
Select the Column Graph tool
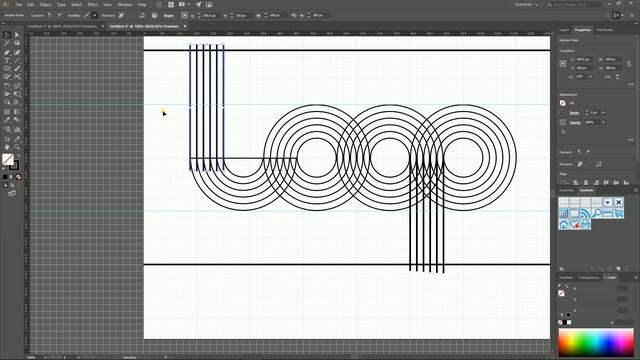tap(17, 130)
